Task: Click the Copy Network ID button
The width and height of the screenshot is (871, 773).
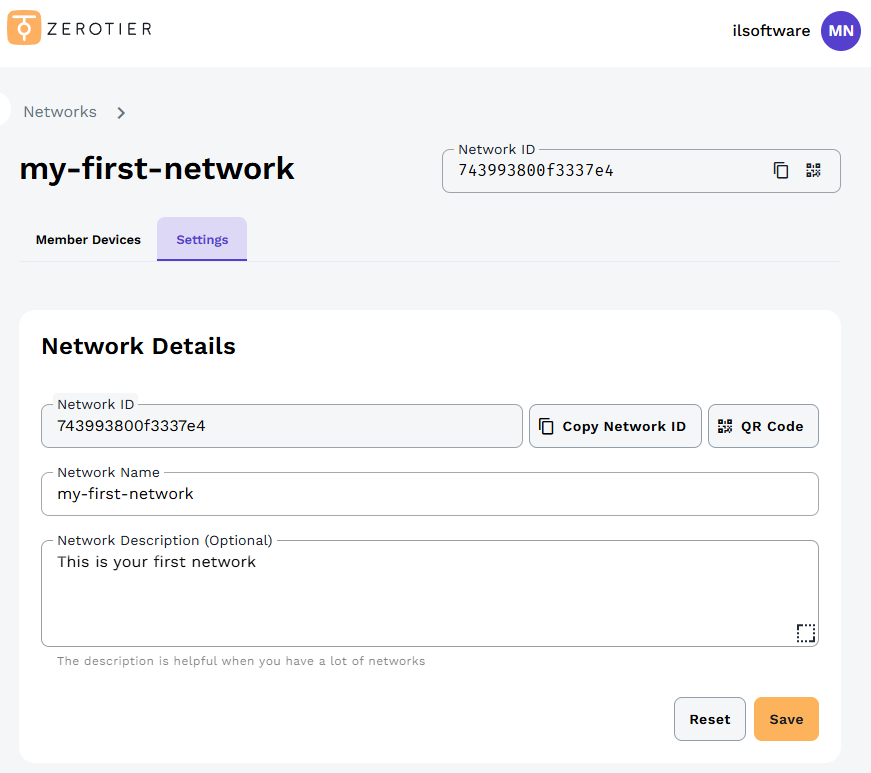Action: [x=615, y=426]
